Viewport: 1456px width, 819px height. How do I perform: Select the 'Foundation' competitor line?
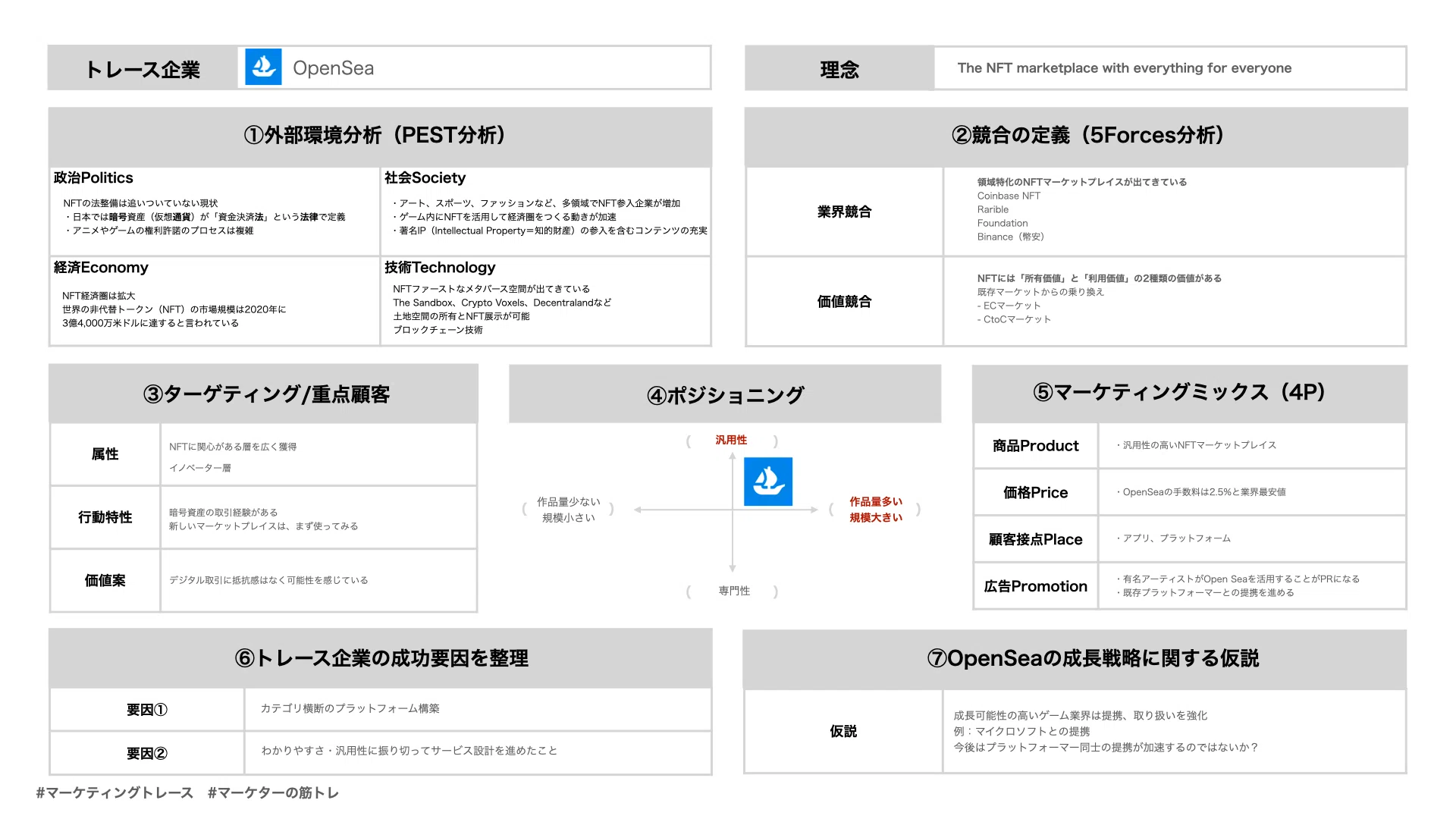click(x=1003, y=223)
